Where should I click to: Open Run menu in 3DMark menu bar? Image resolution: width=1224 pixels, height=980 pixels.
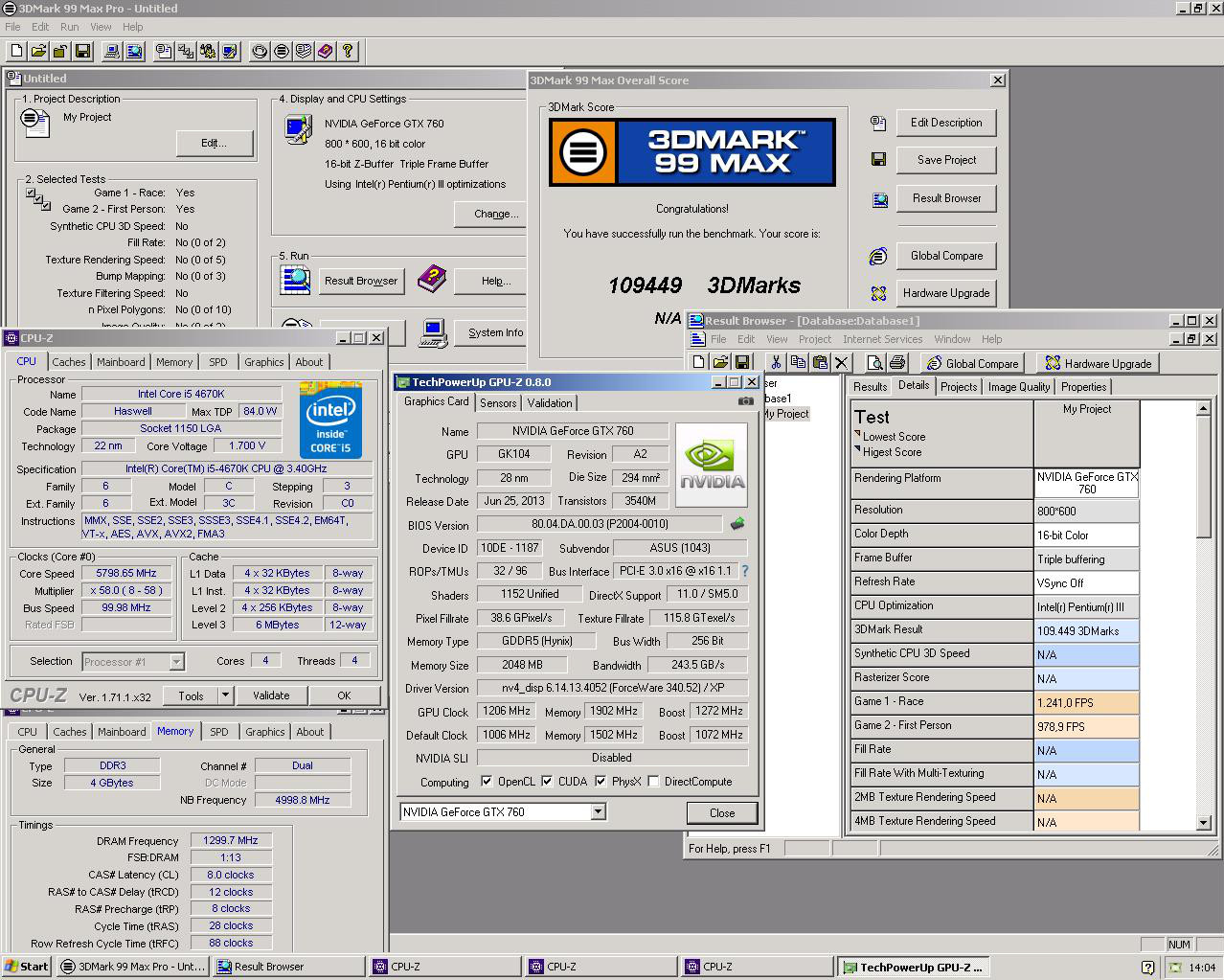point(69,27)
